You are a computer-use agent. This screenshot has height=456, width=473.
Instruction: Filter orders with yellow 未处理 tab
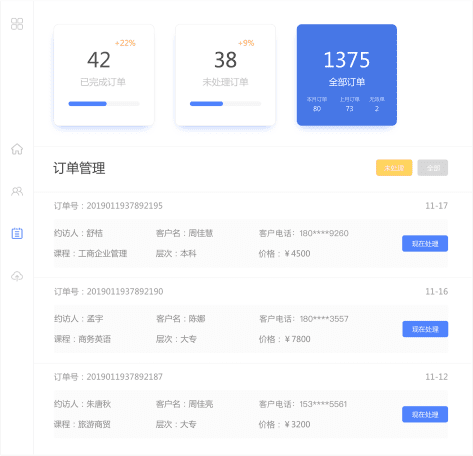tap(394, 168)
